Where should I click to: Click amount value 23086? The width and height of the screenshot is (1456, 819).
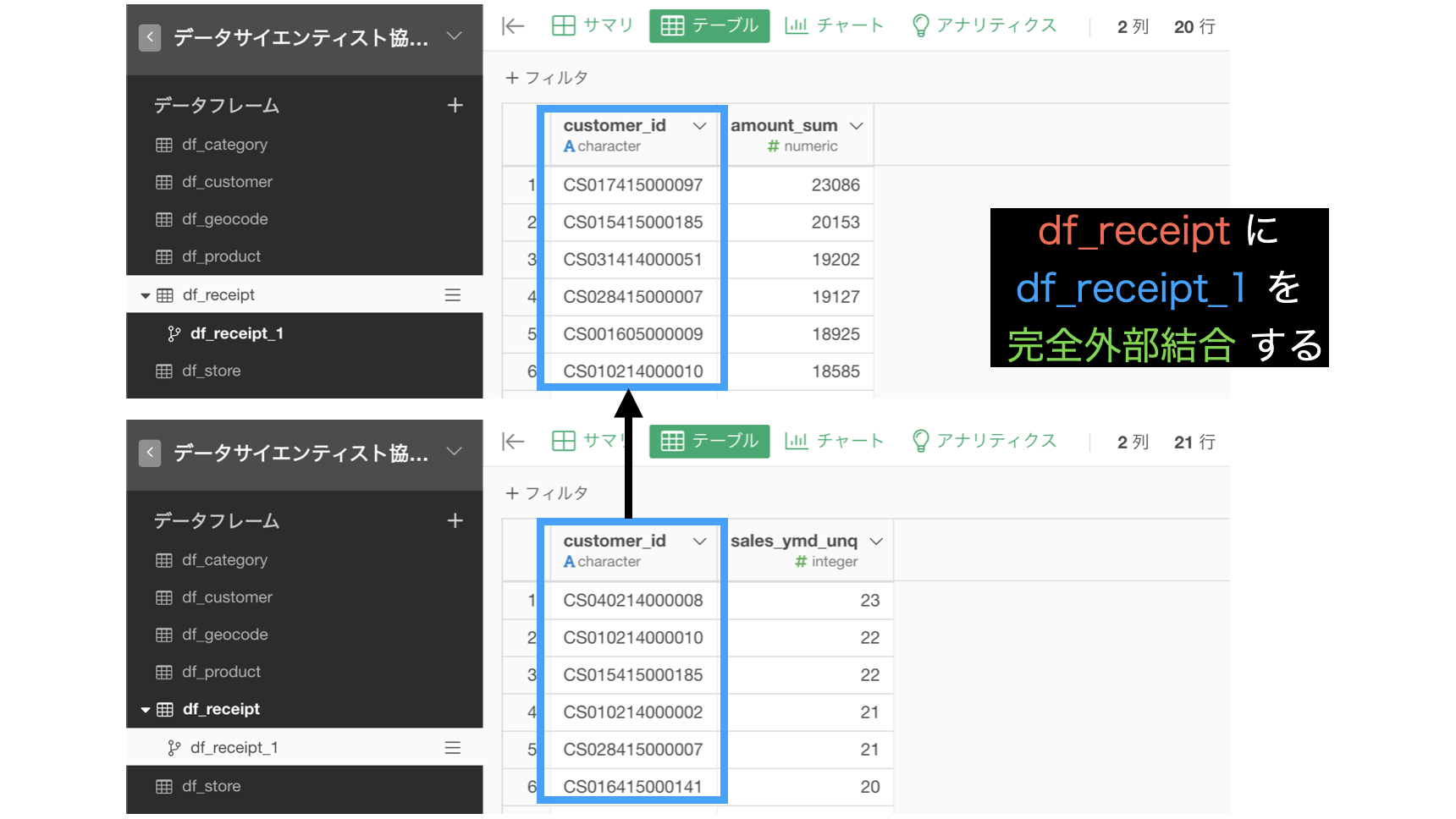836,185
